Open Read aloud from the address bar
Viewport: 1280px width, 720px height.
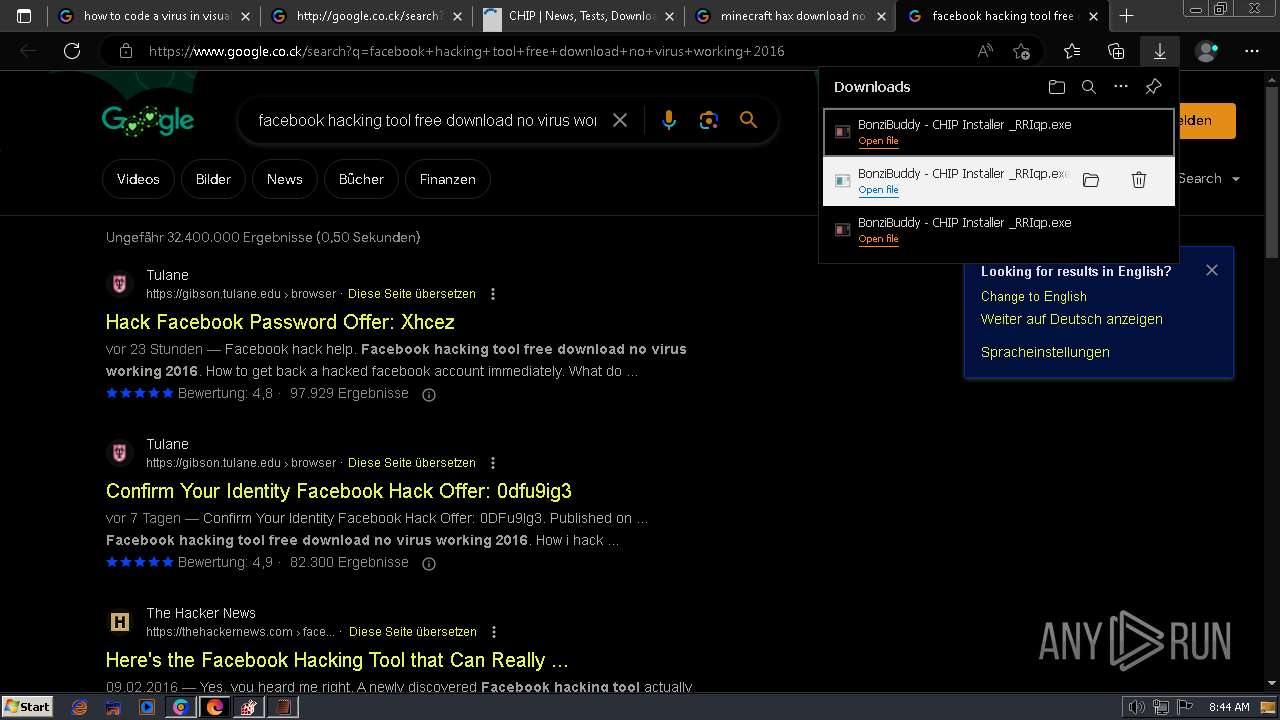[986, 51]
